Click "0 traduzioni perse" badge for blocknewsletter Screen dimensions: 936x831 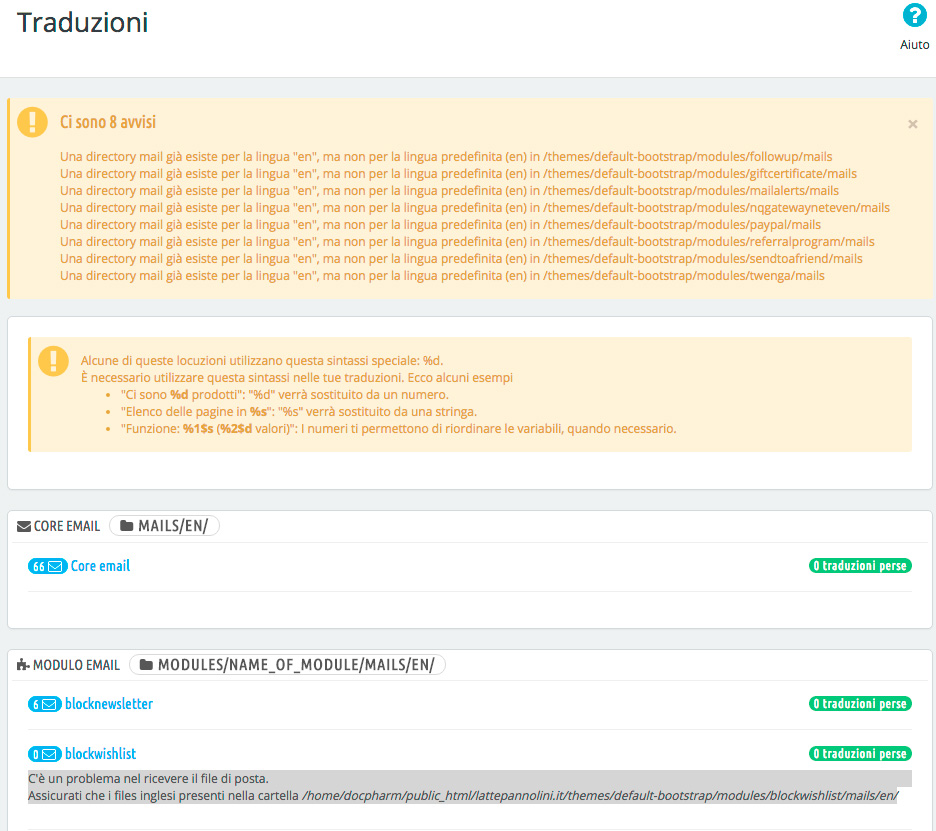pos(859,704)
